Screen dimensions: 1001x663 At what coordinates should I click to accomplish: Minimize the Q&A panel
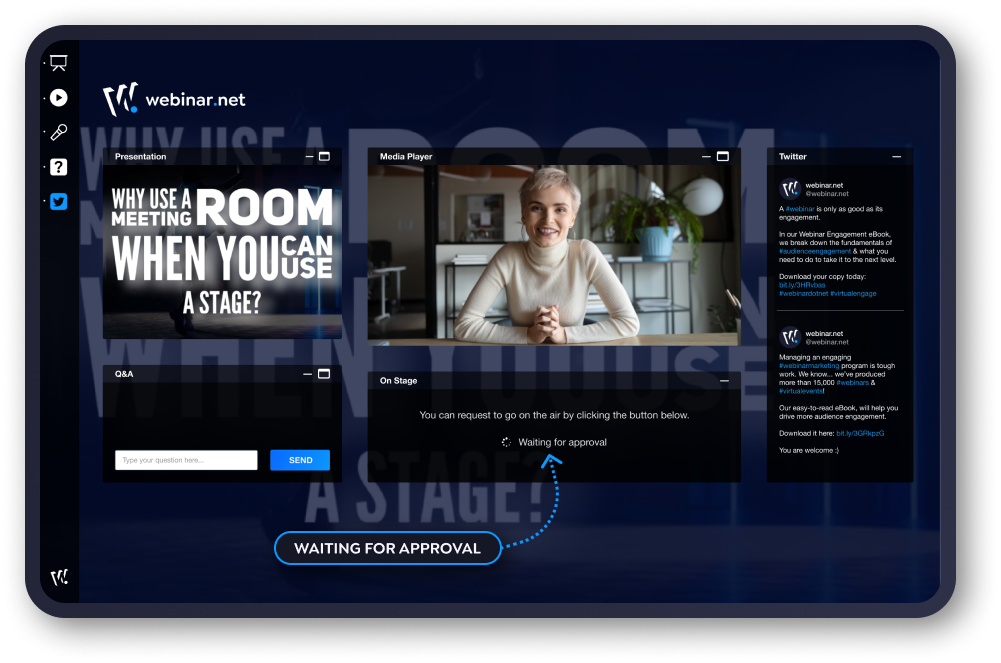coord(308,374)
